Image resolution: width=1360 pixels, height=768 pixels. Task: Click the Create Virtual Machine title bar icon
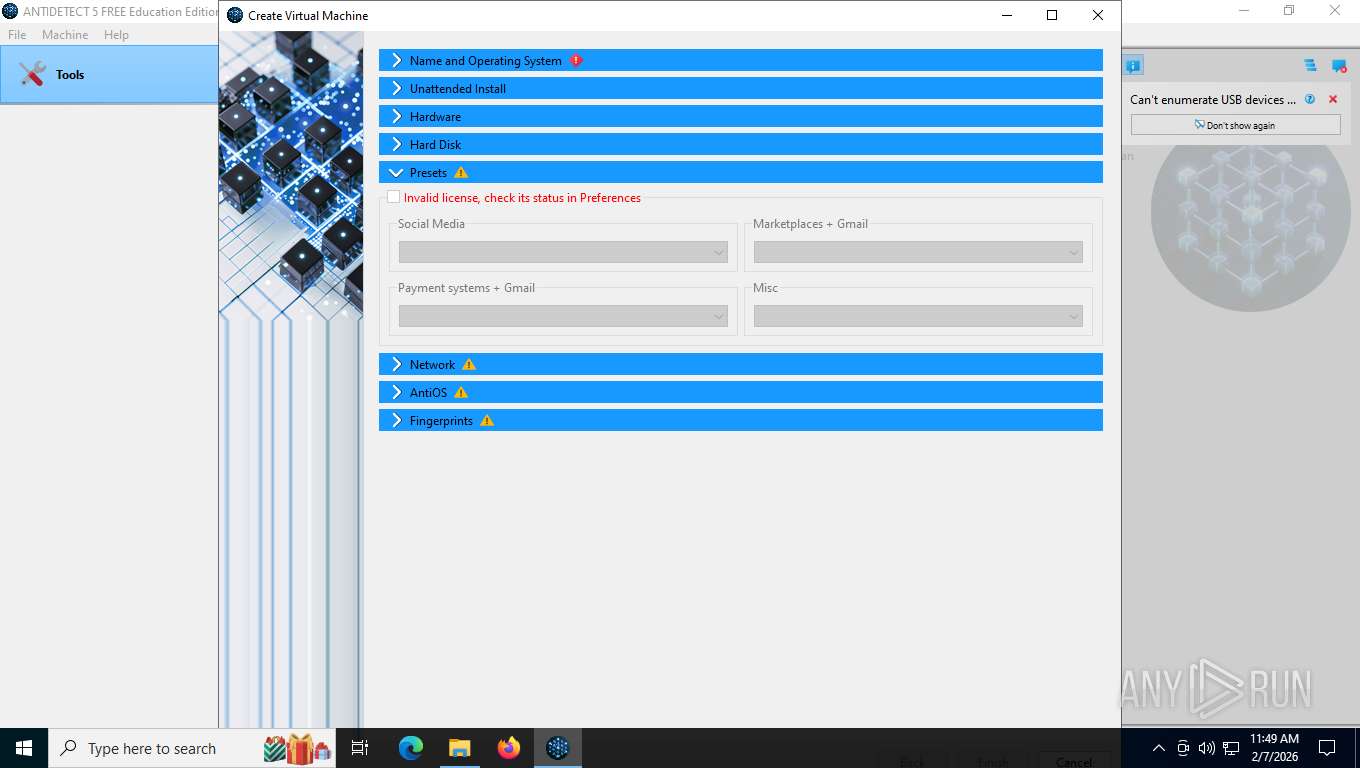235,15
